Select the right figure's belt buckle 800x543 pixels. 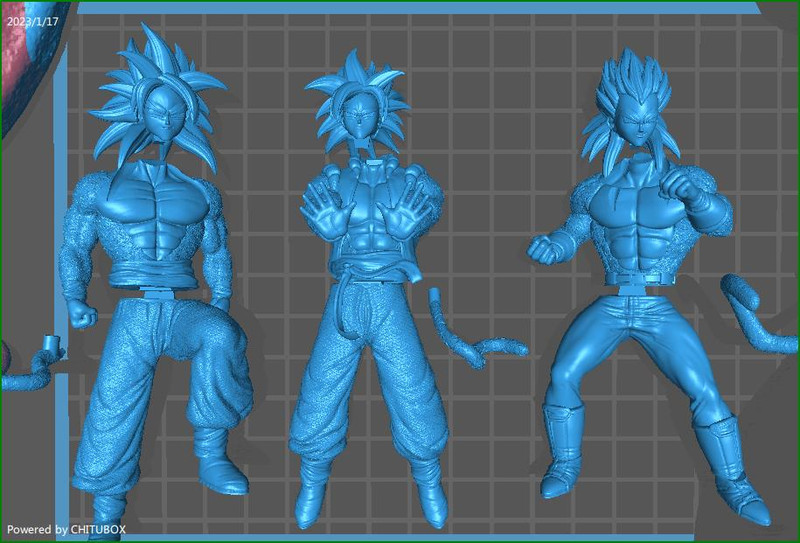click(x=630, y=290)
